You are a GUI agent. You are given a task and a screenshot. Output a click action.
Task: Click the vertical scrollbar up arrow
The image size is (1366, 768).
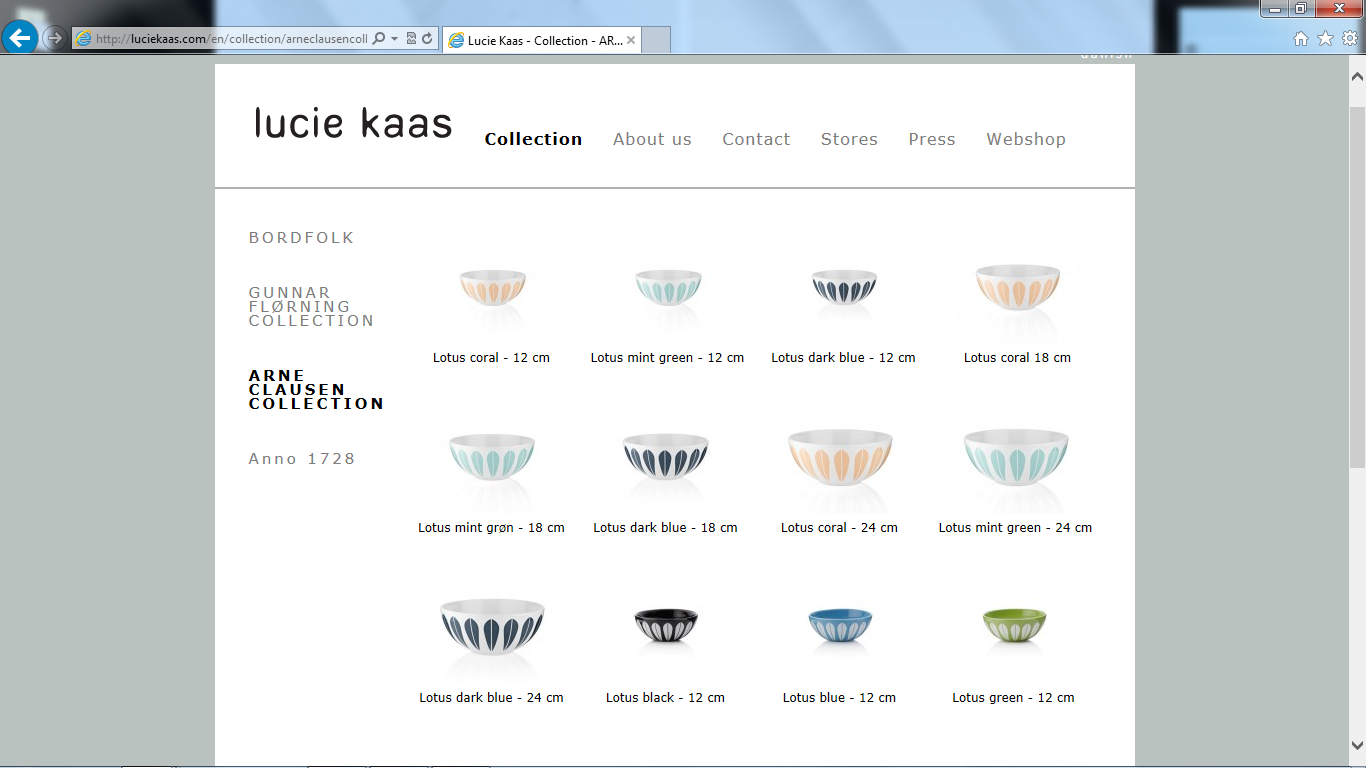[1357, 76]
